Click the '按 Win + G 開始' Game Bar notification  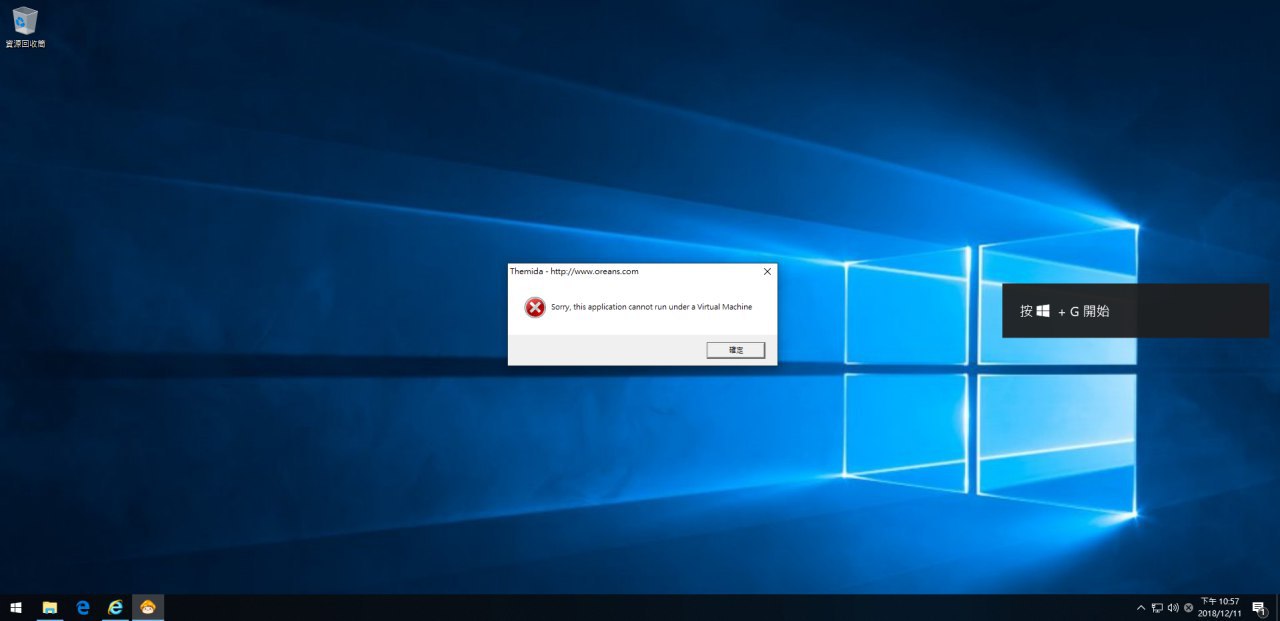pyautogui.click(x=1135, y=311)
